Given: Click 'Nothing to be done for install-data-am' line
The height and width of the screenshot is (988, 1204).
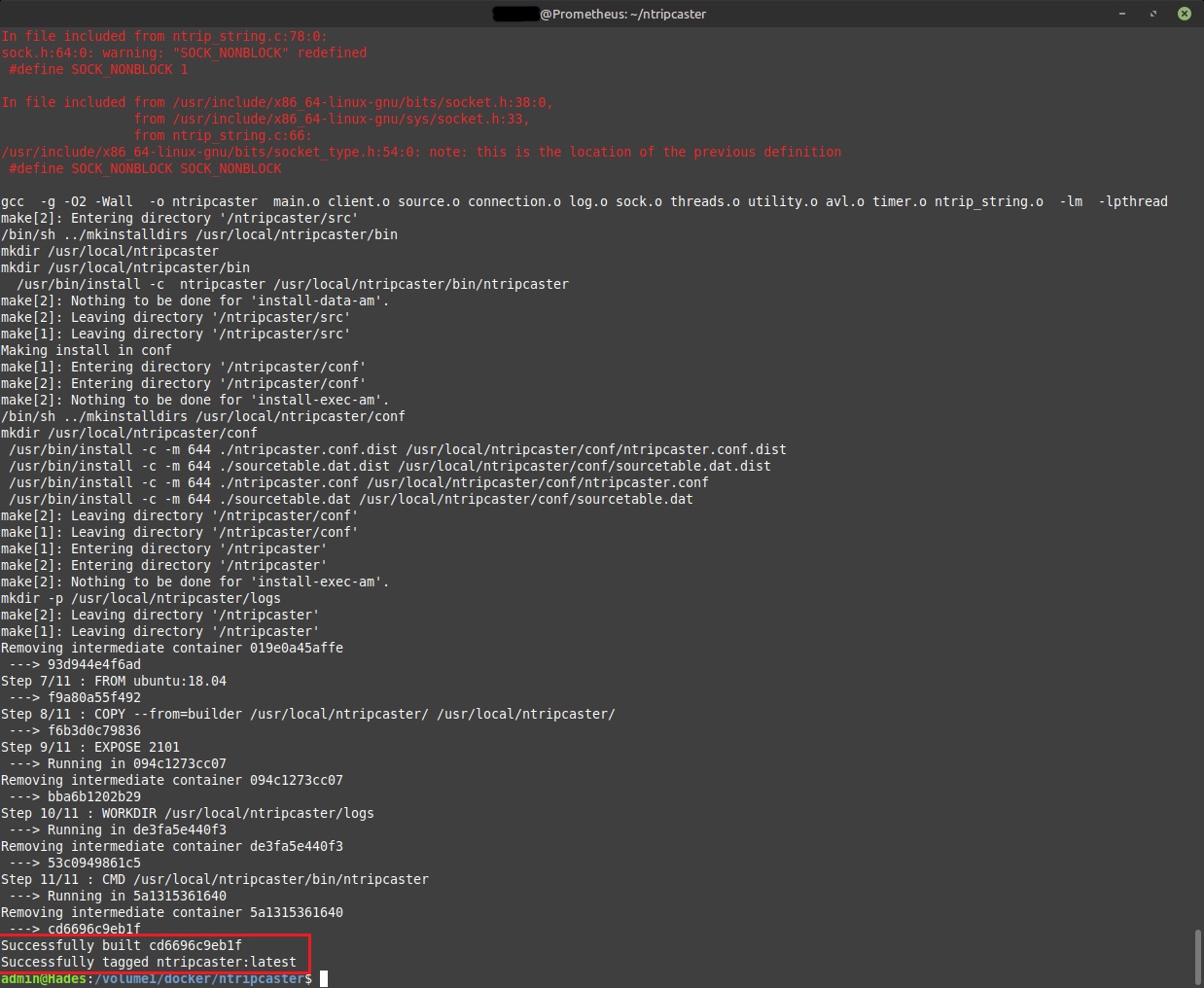Looking at the screenshot, I should tap(195, 300).
